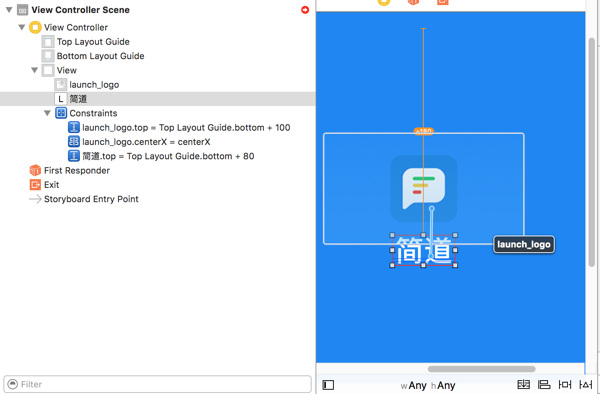Click the Top Layout Guide icon

click(48, 42)
